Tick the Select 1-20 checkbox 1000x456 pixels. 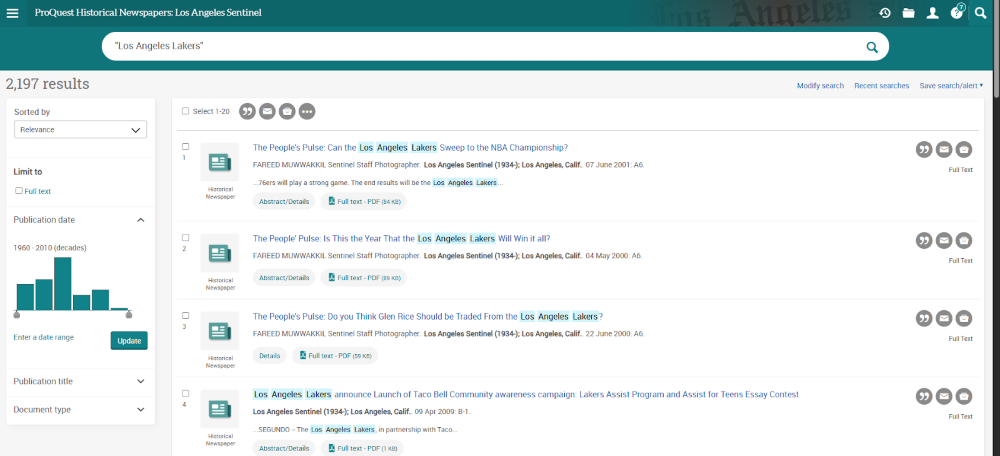click(x=186, y=111)
